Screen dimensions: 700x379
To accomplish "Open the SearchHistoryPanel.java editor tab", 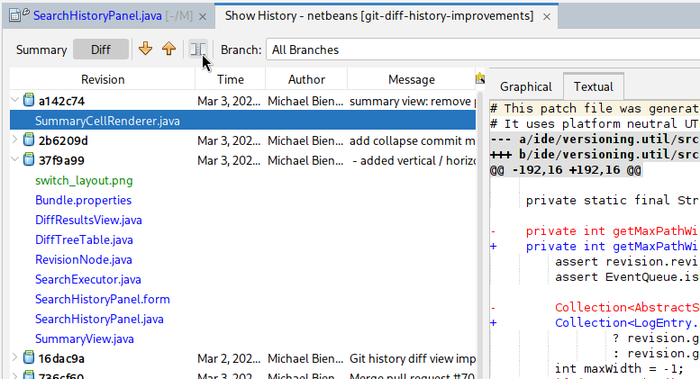I will 97,16.
